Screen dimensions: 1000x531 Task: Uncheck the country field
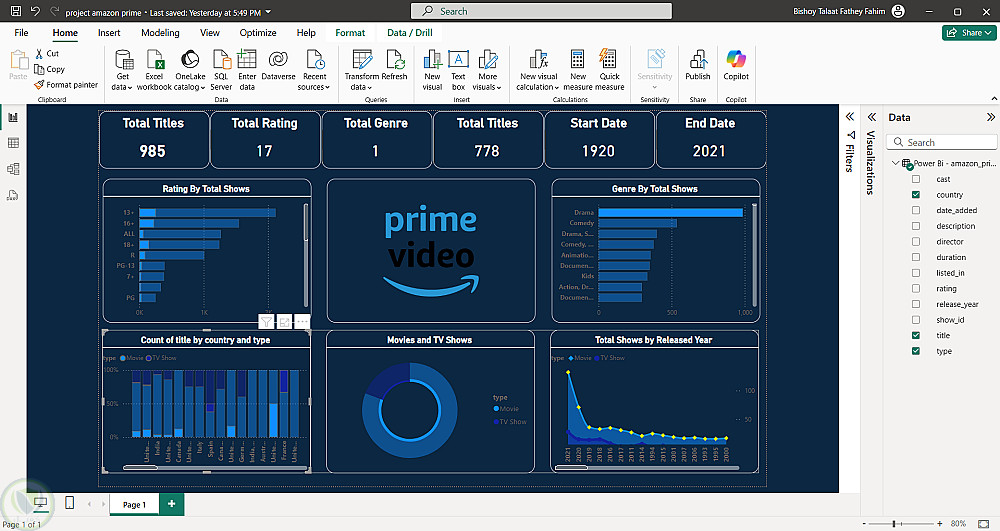pyautogui.click(x=916, y=194)
